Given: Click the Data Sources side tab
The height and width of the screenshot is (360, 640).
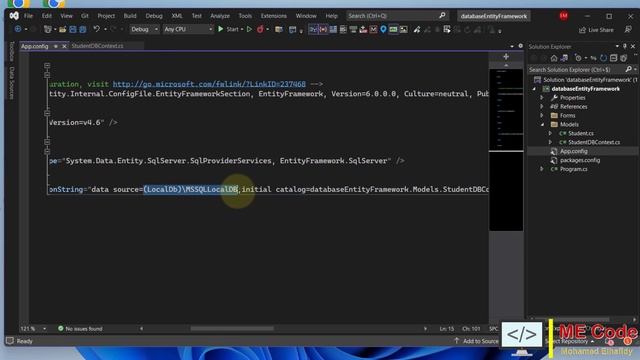Looking at the screenshot, I should pyautogui.click(x=11, y=82).
